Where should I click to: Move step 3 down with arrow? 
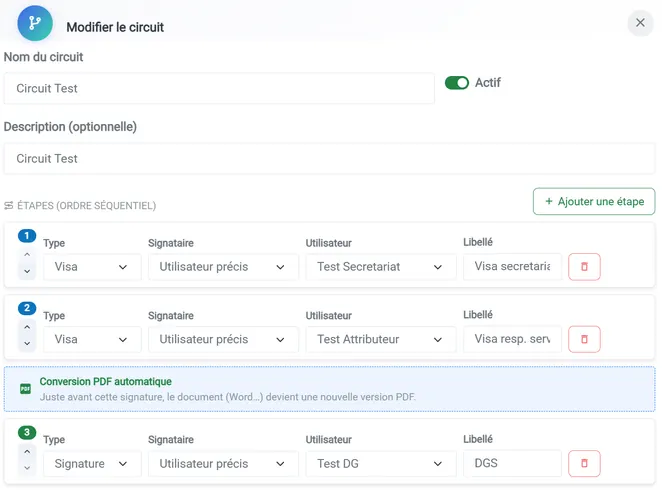(27, 468)
